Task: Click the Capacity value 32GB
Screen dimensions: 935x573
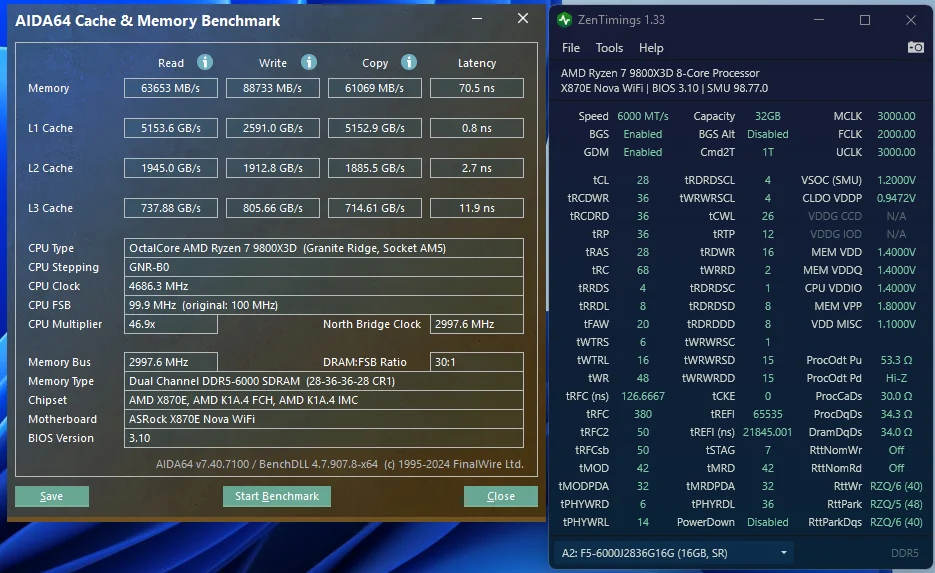Action: pos(767,116)
